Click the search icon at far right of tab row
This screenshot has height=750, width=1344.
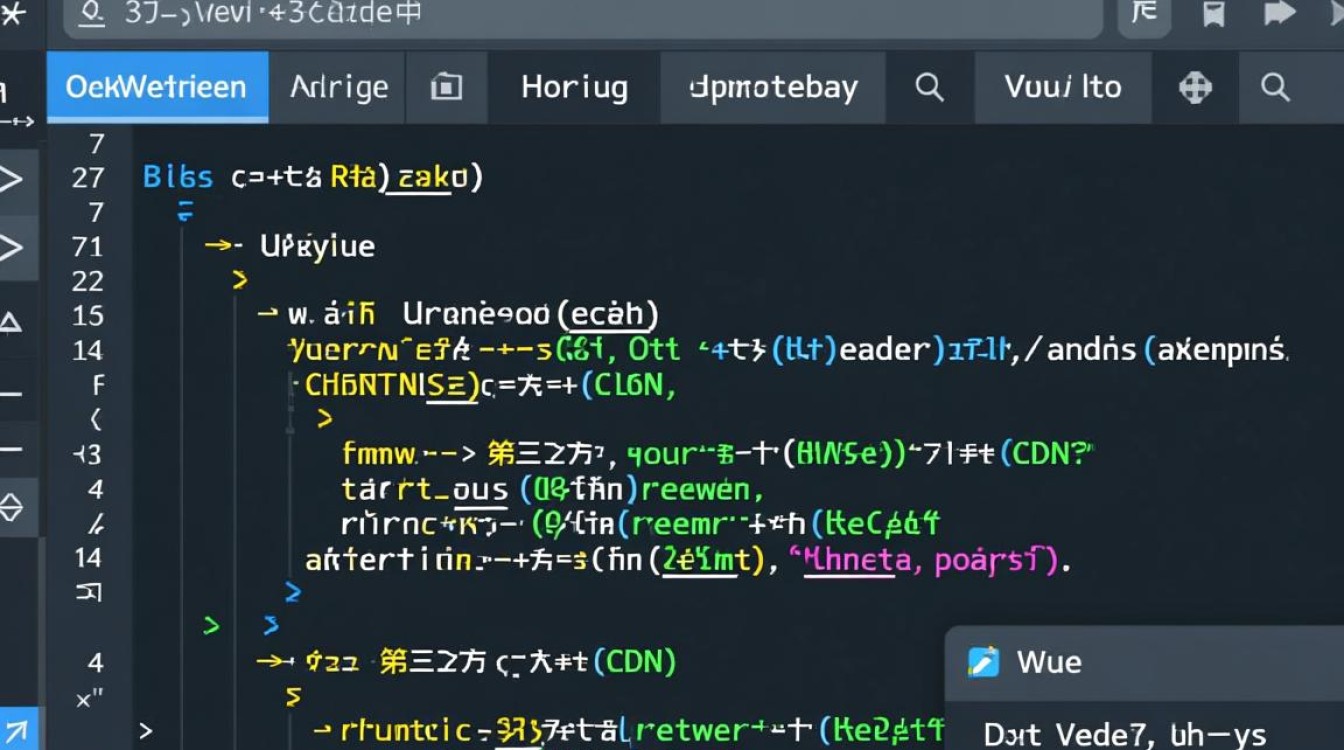tap(1275, 88)
